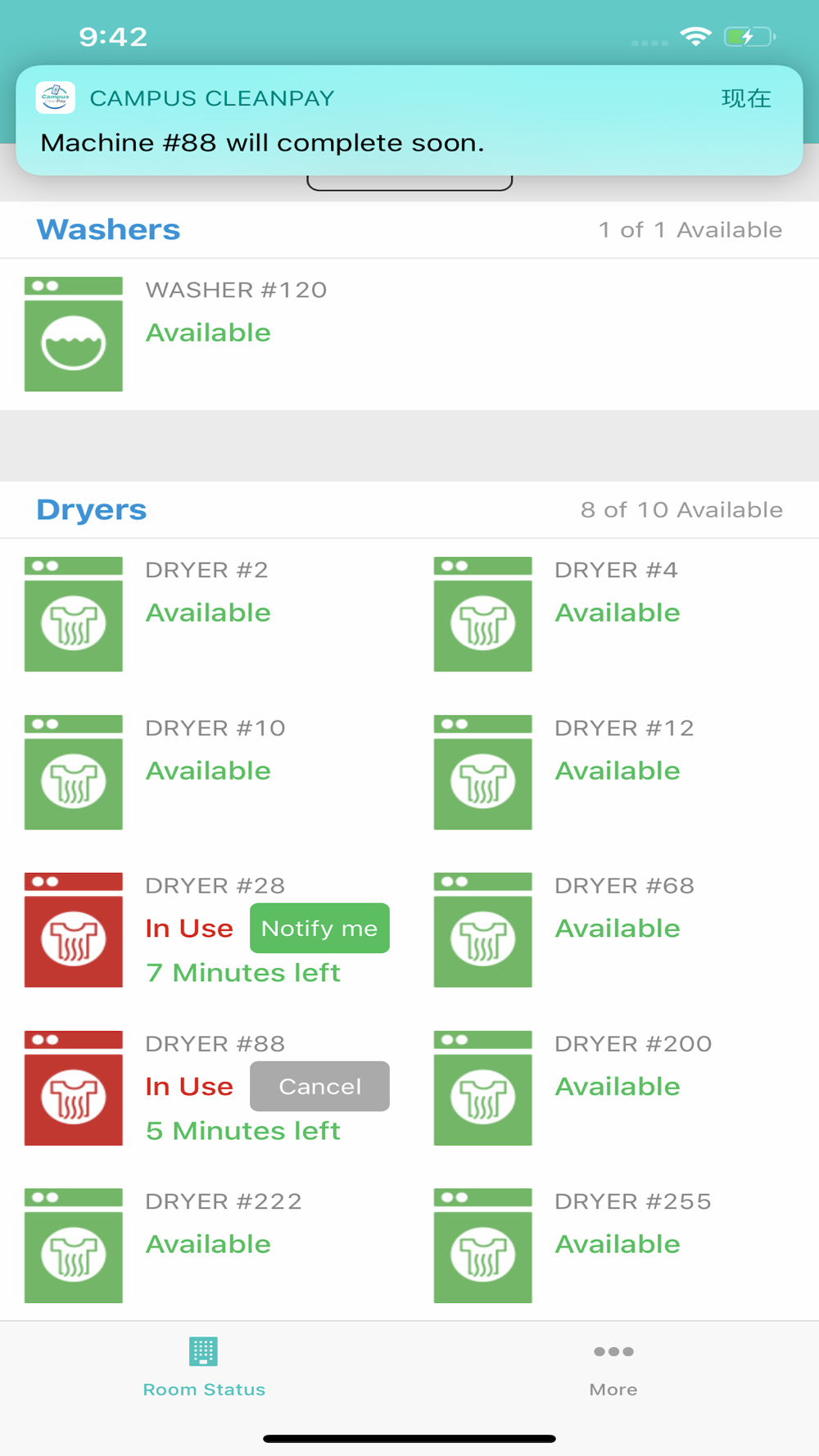This screenshot has height=1456, width=819.
Task: Tap the Available status for Dryer #200
Action: tap(618, 1087)
